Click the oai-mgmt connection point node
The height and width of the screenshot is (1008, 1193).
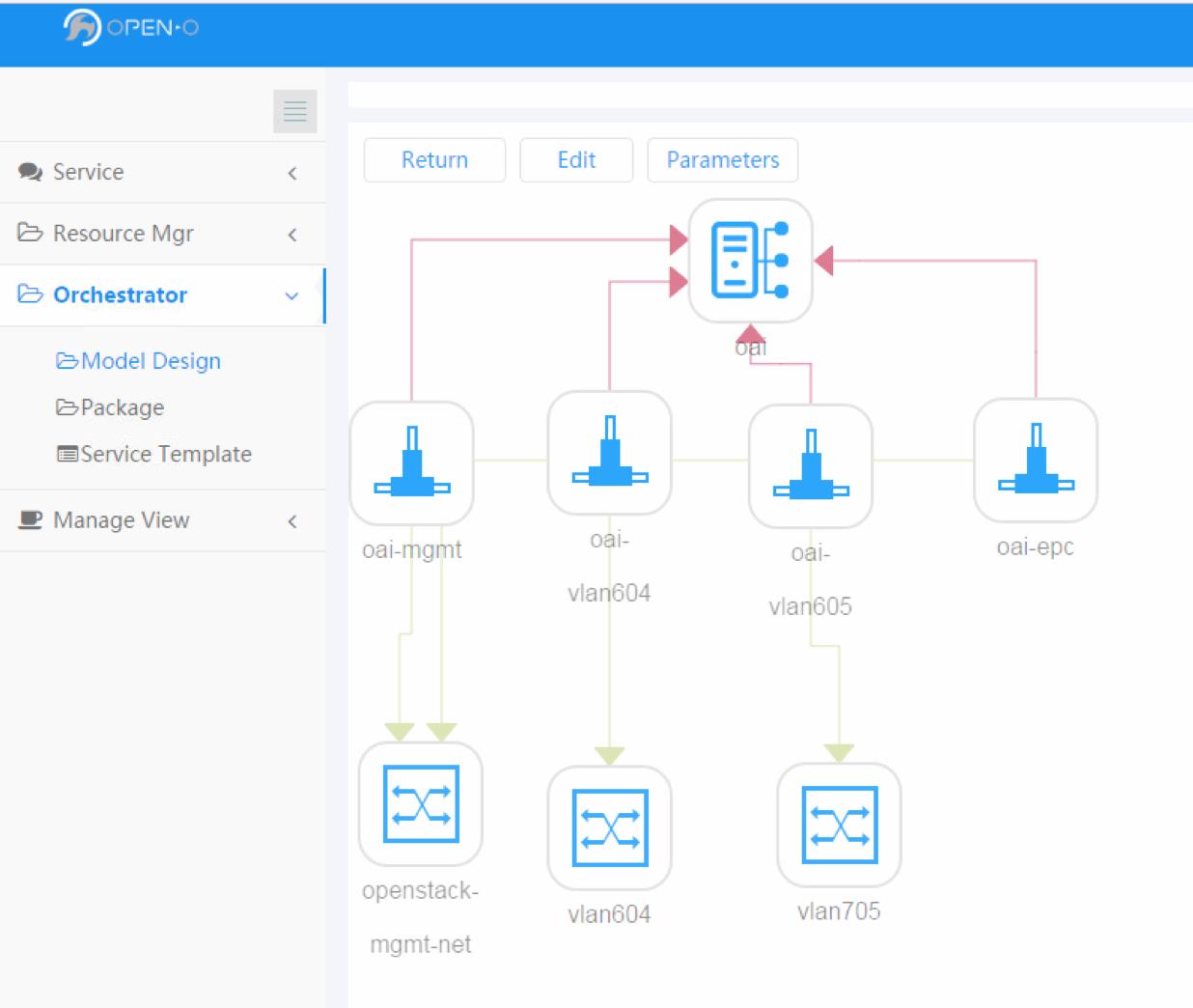point(412,462)
